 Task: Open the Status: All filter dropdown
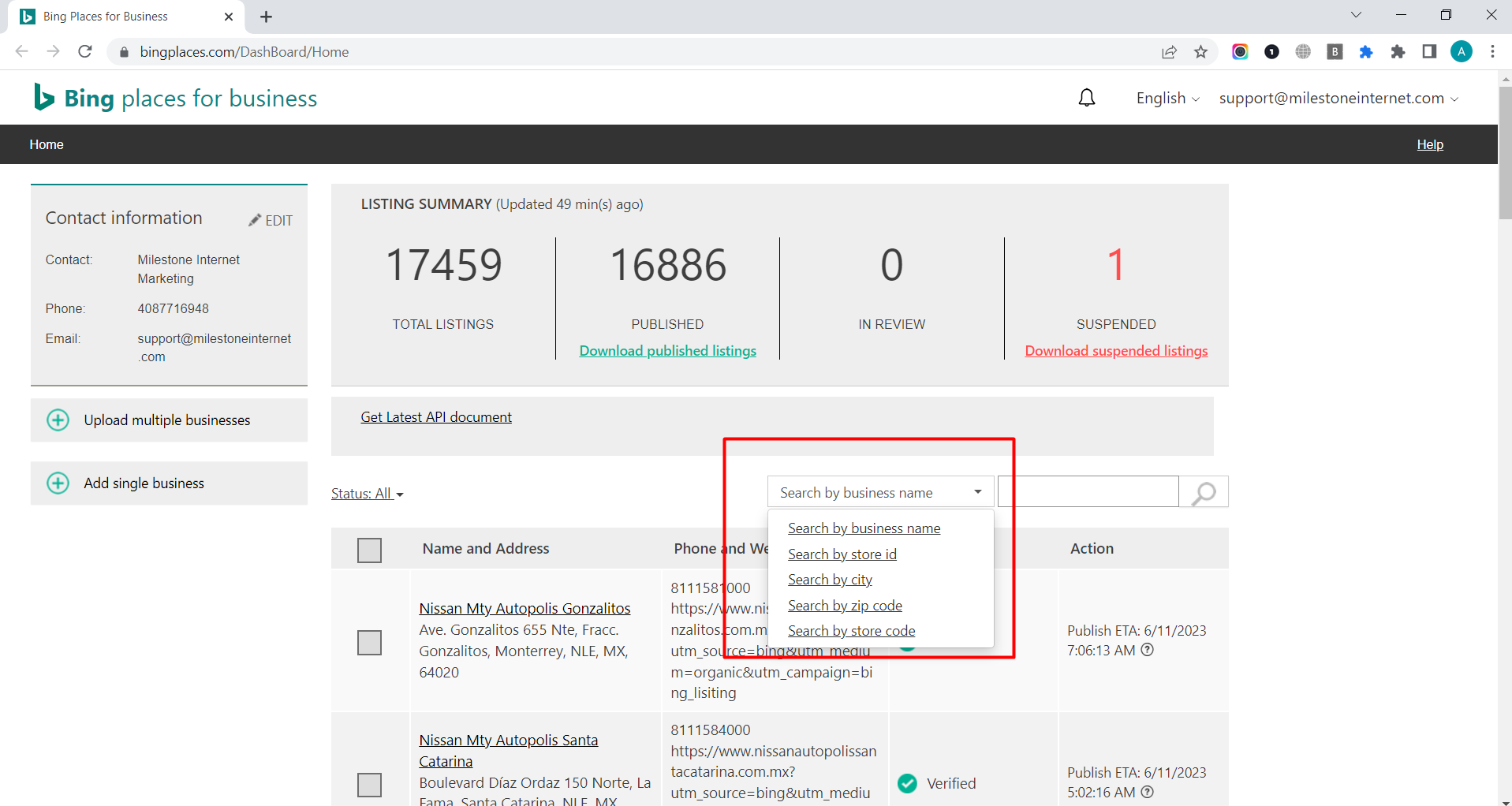[x=368, y=494]
